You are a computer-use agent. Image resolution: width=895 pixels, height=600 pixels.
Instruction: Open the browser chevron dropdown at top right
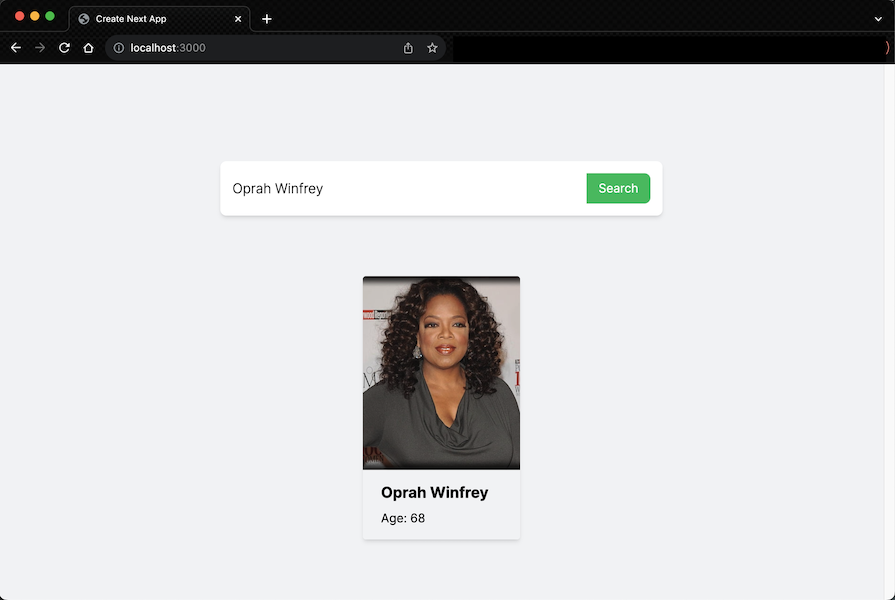(878, 18)
